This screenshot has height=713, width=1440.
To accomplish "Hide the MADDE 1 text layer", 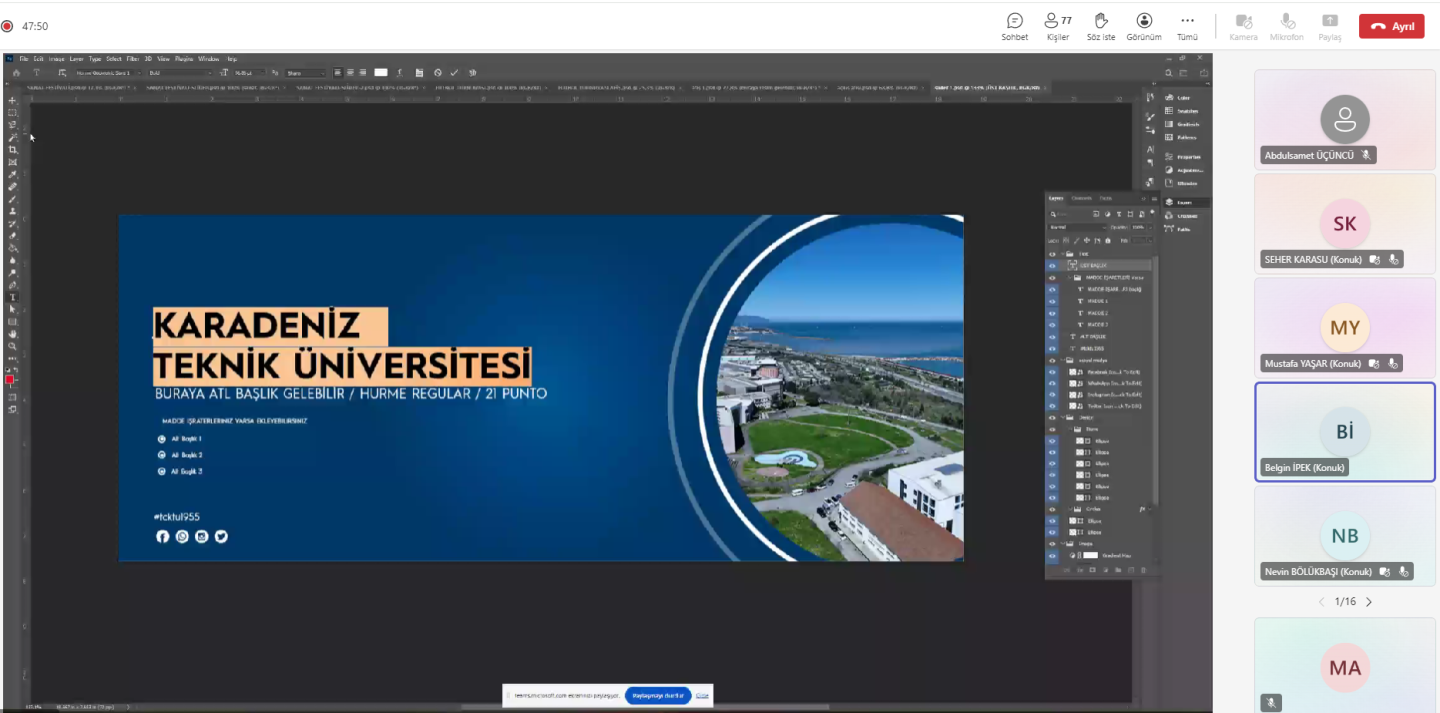I will [1052, 301].
